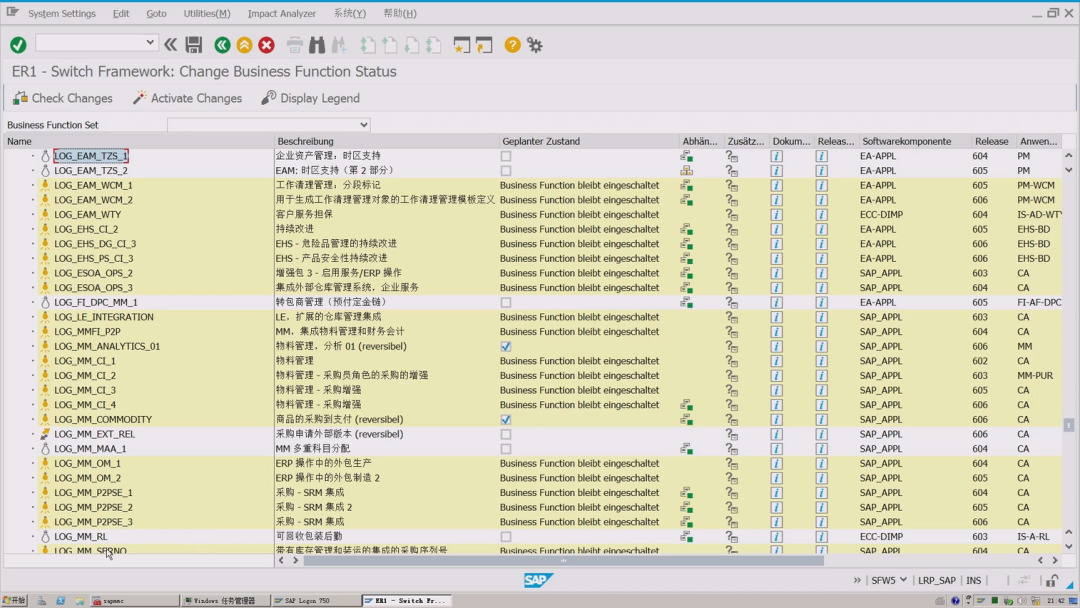Click horizontal scrollbar right arrow under table
This screenshot has height=608, width=1080.
point(1055,560)
